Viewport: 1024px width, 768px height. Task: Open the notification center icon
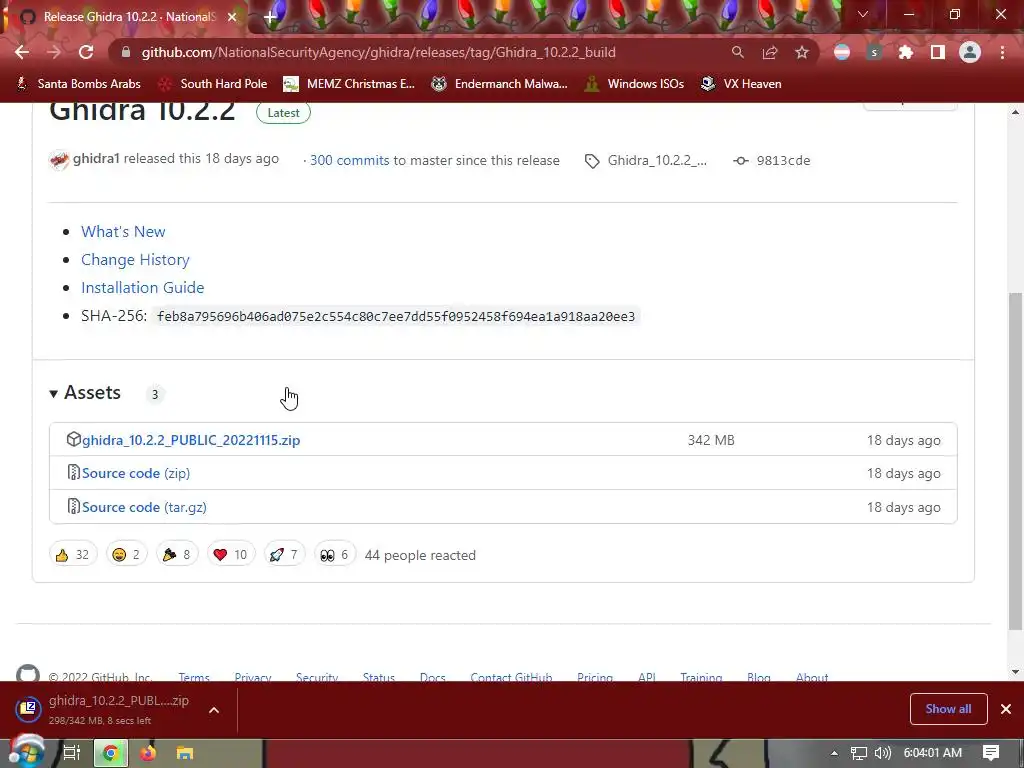point(991,753)
